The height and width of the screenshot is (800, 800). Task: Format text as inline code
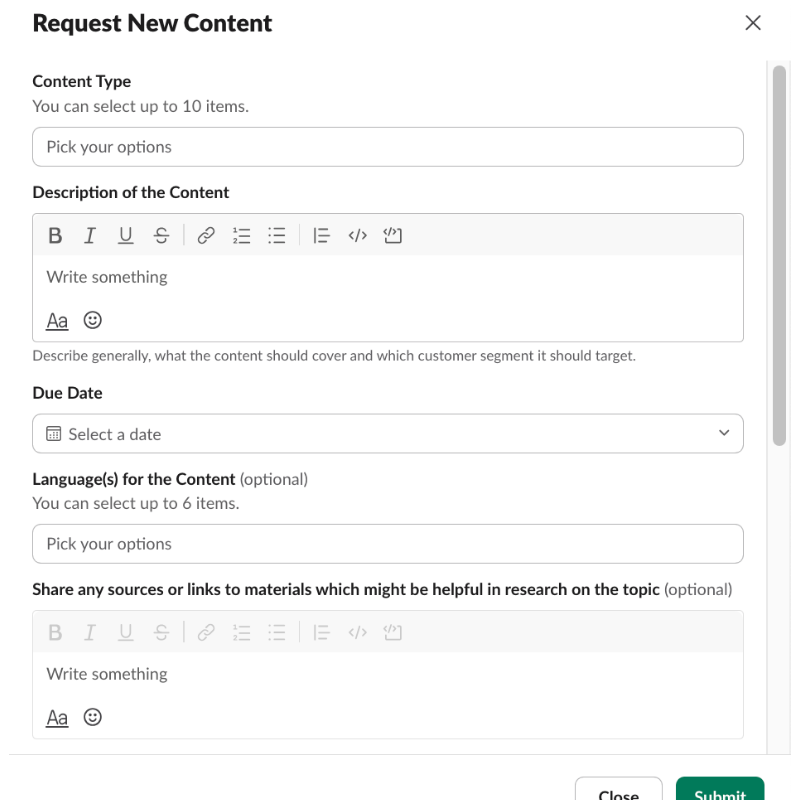[357, 236]
